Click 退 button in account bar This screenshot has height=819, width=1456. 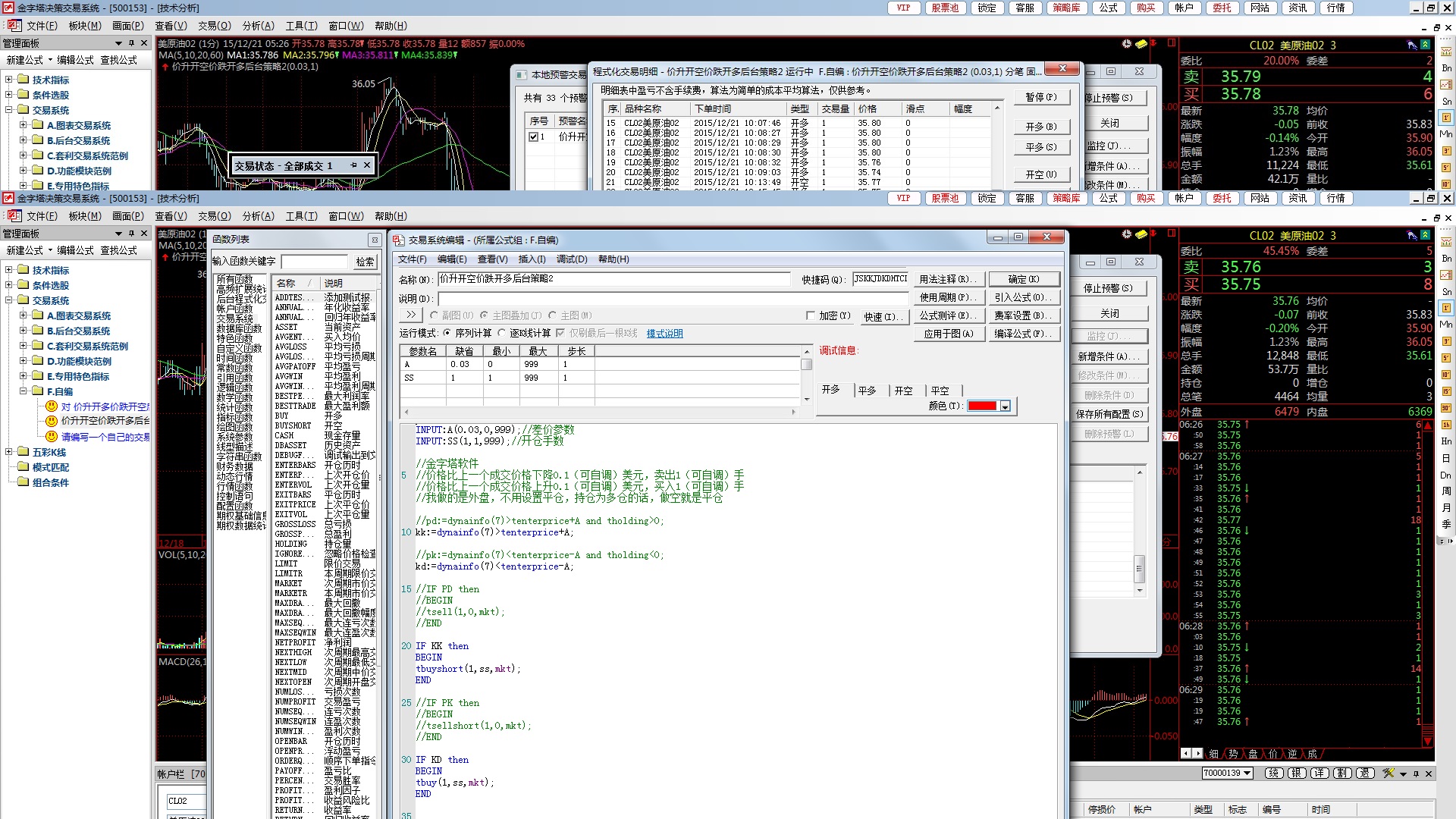1365,773
